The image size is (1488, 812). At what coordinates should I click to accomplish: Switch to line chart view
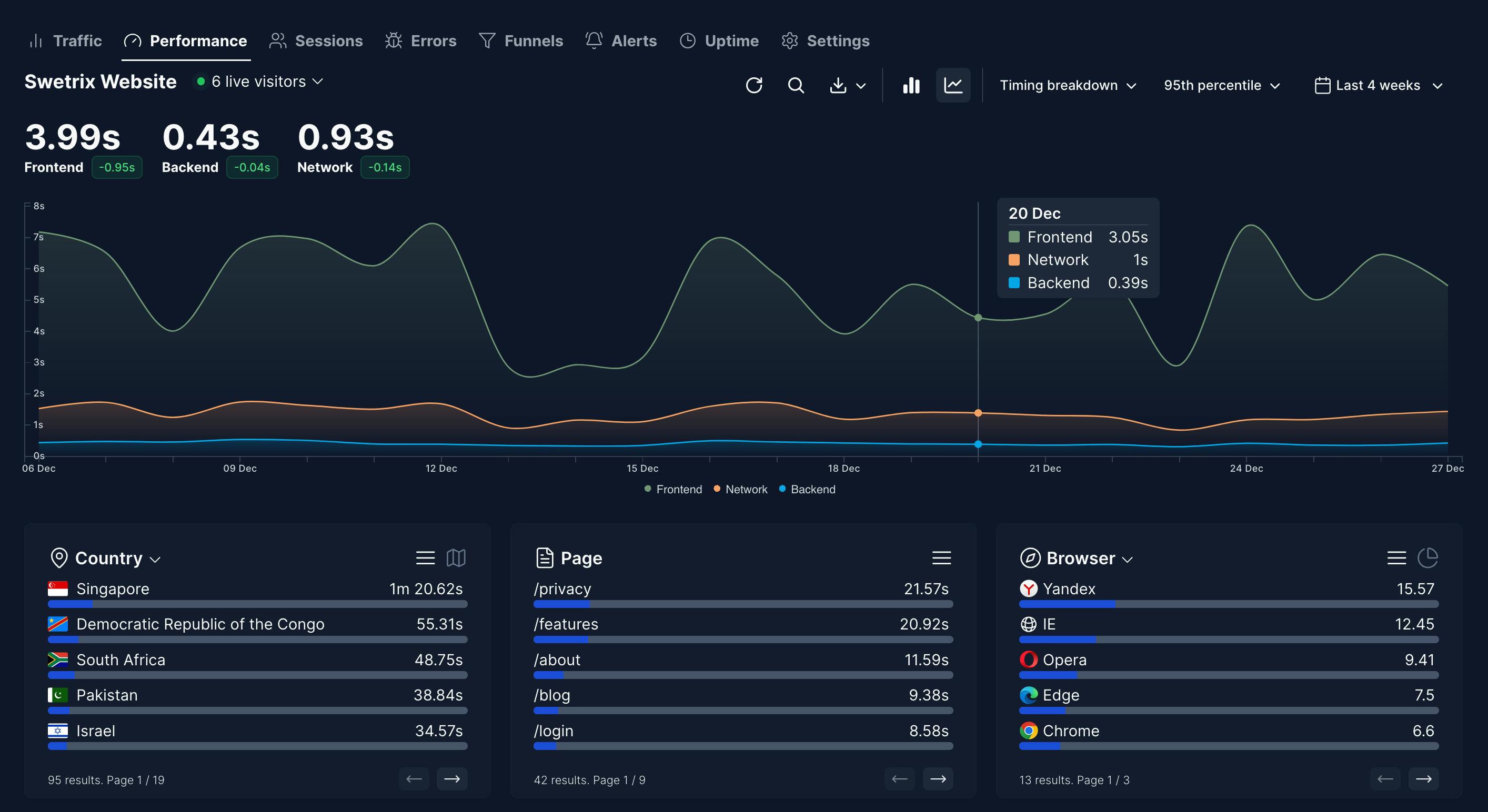pyautogui.click(x=953, y=86)
